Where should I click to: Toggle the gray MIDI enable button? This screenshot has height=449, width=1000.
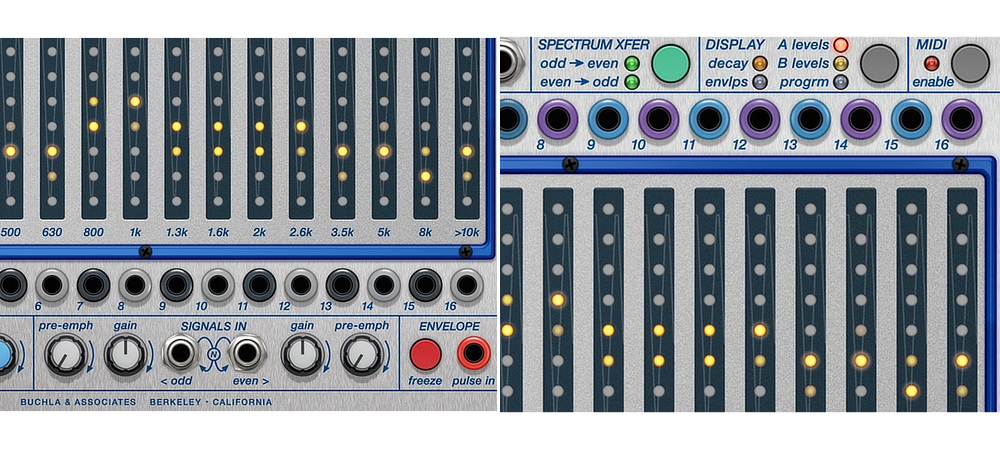point(969,63)
